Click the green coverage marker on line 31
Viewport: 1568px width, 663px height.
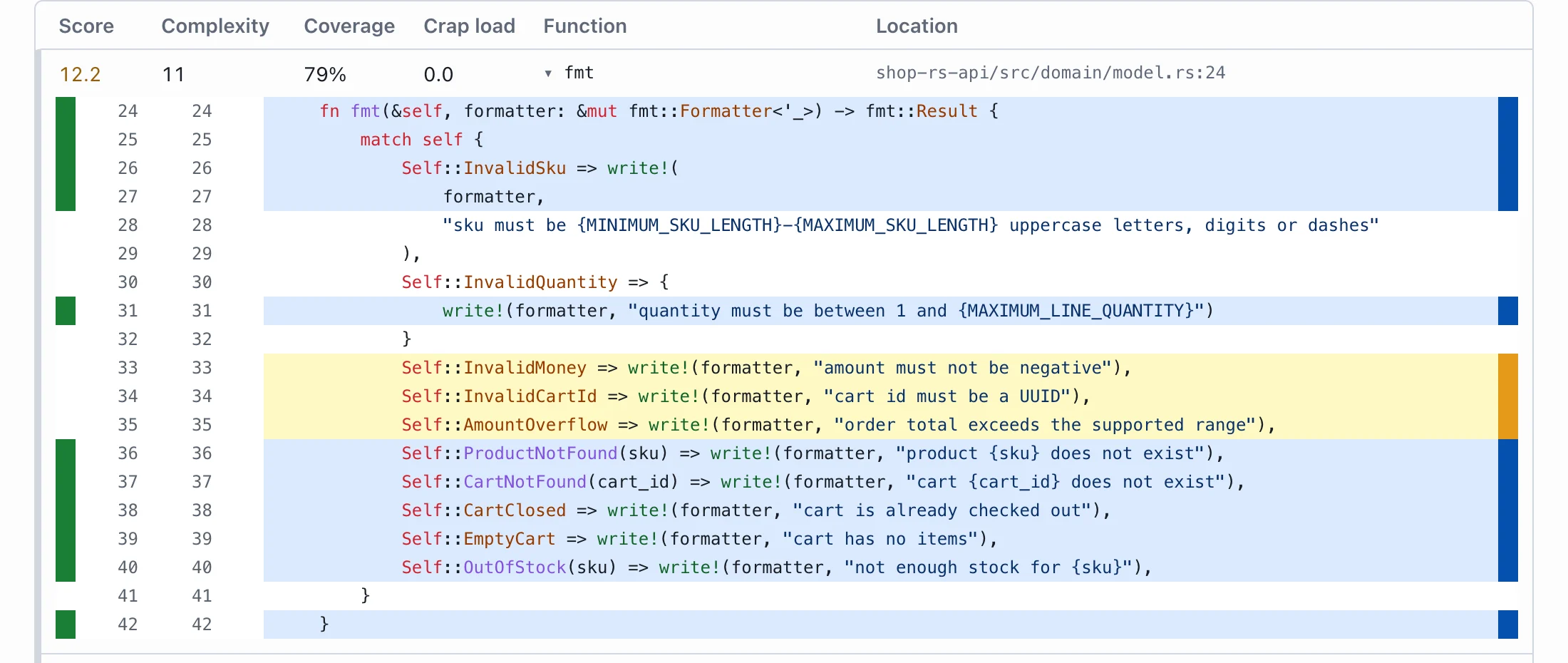pyautogui.click(x=66, y=311)
